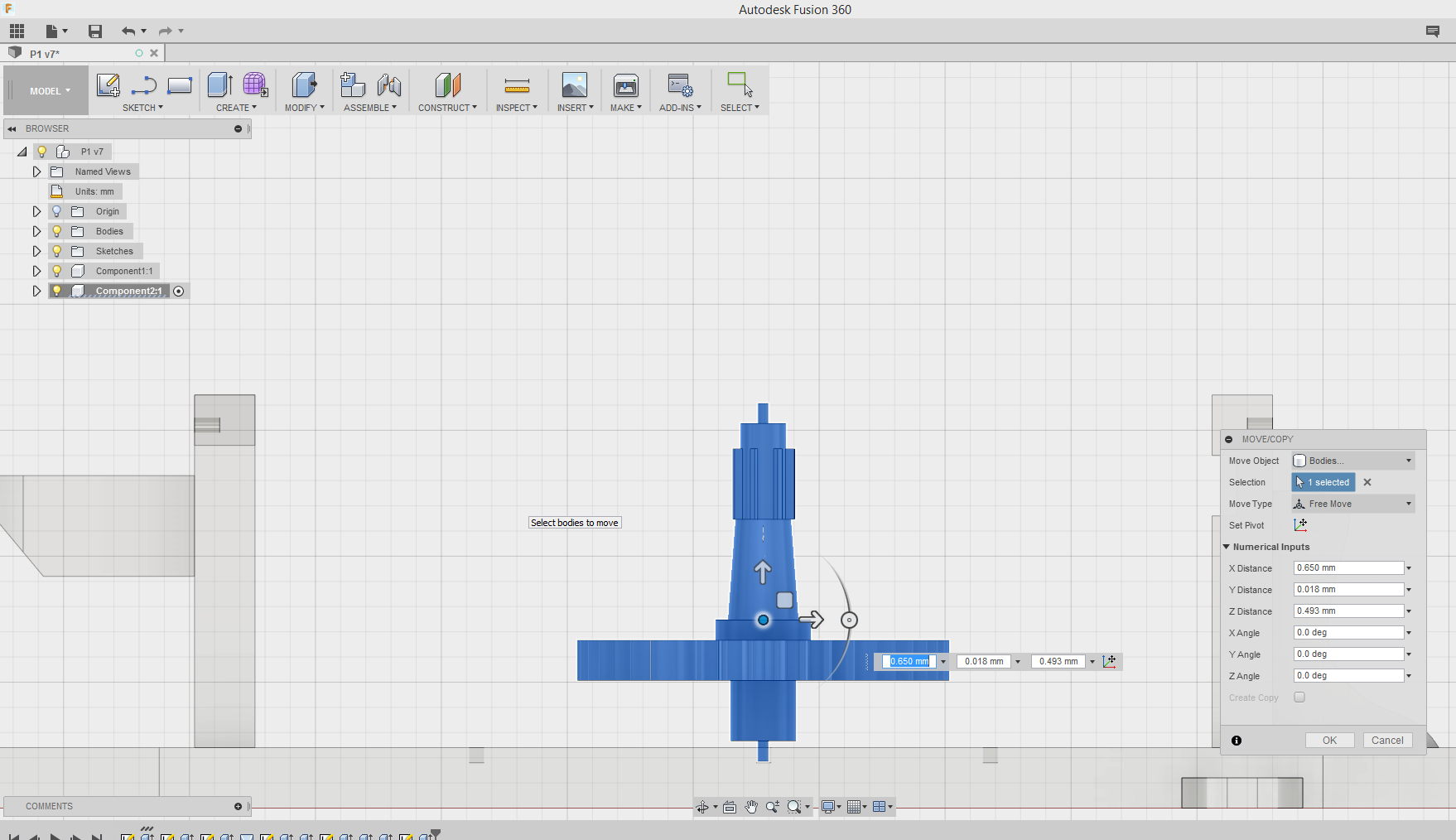The width and height of the screenshot is (1456, 840).
Task: Toggle visibility bulb for Component2:1
Action: click(56, 291)
